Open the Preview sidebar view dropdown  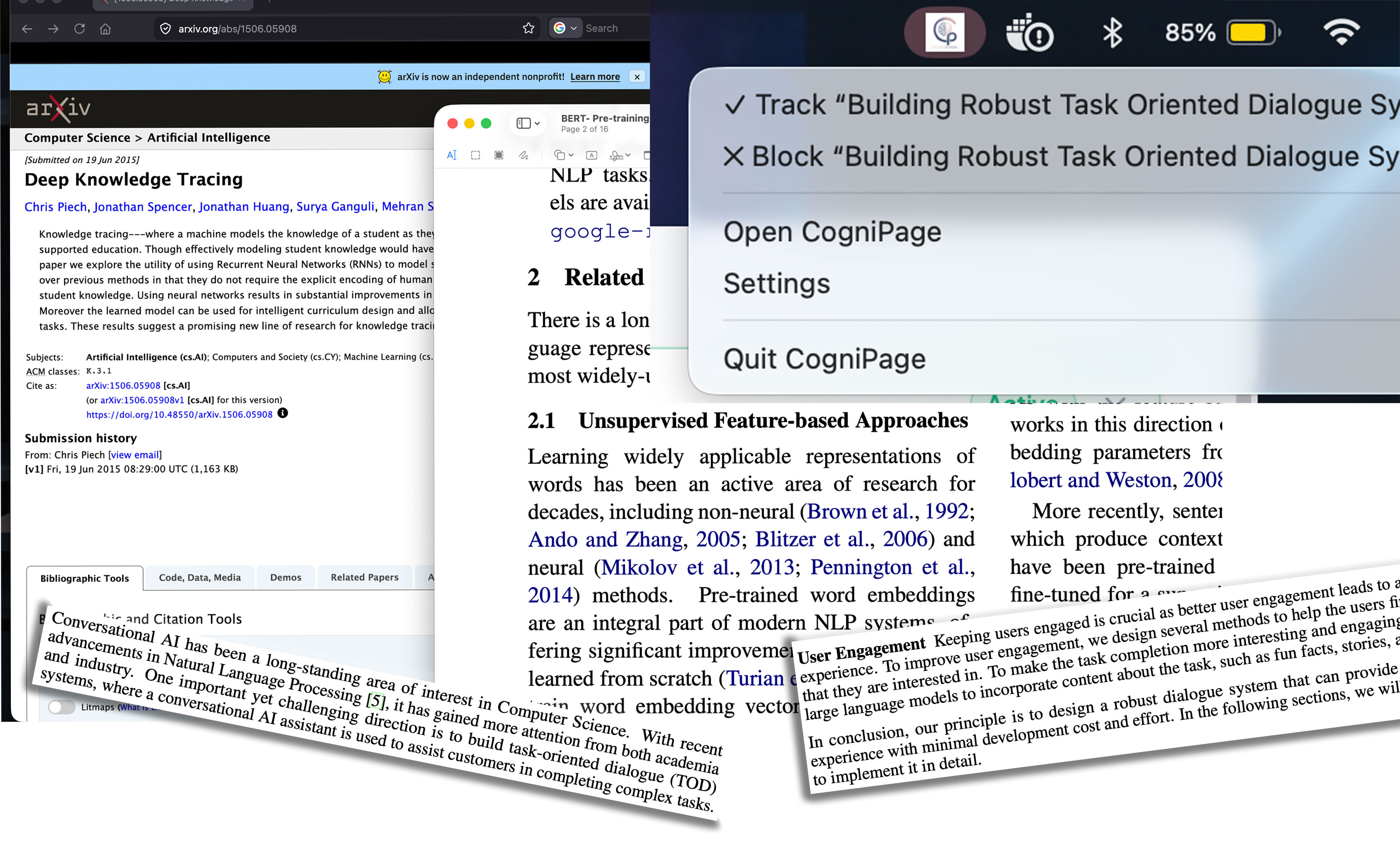pos(528,123)
